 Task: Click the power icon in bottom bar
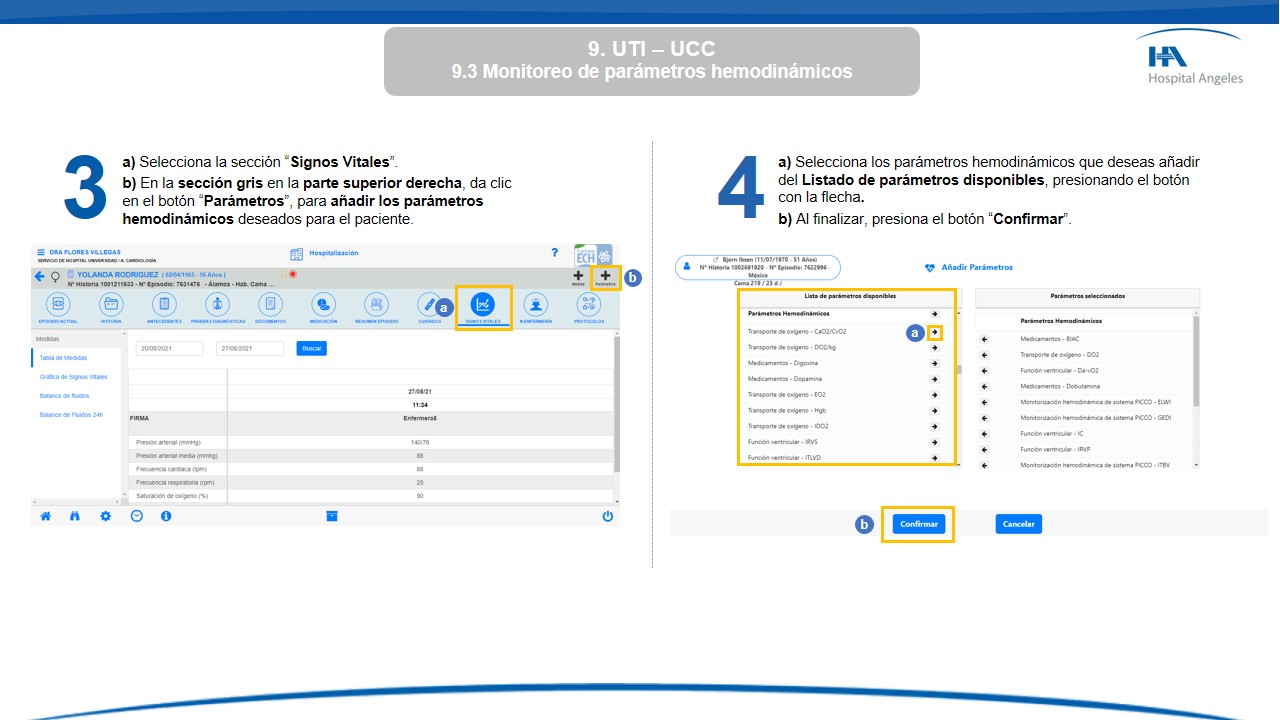click(607, 516)
